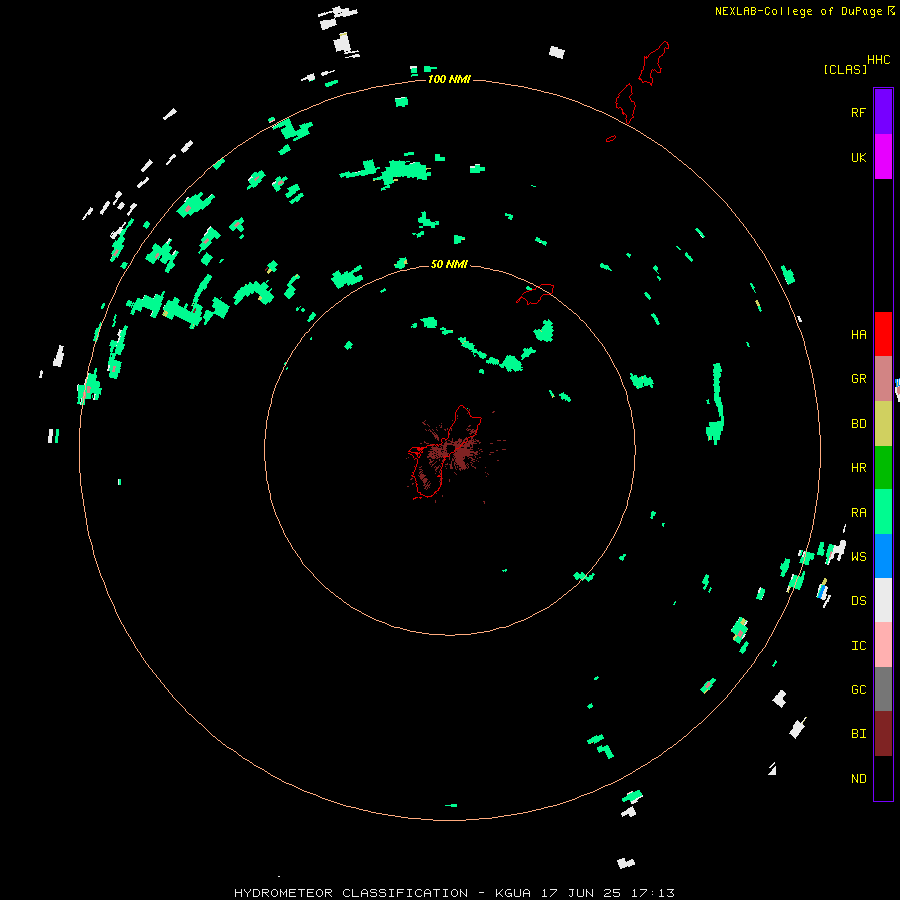This screenshot has height=900, width=900.
Task: Click the WS blue legend swatch
Action: point(883,556)
